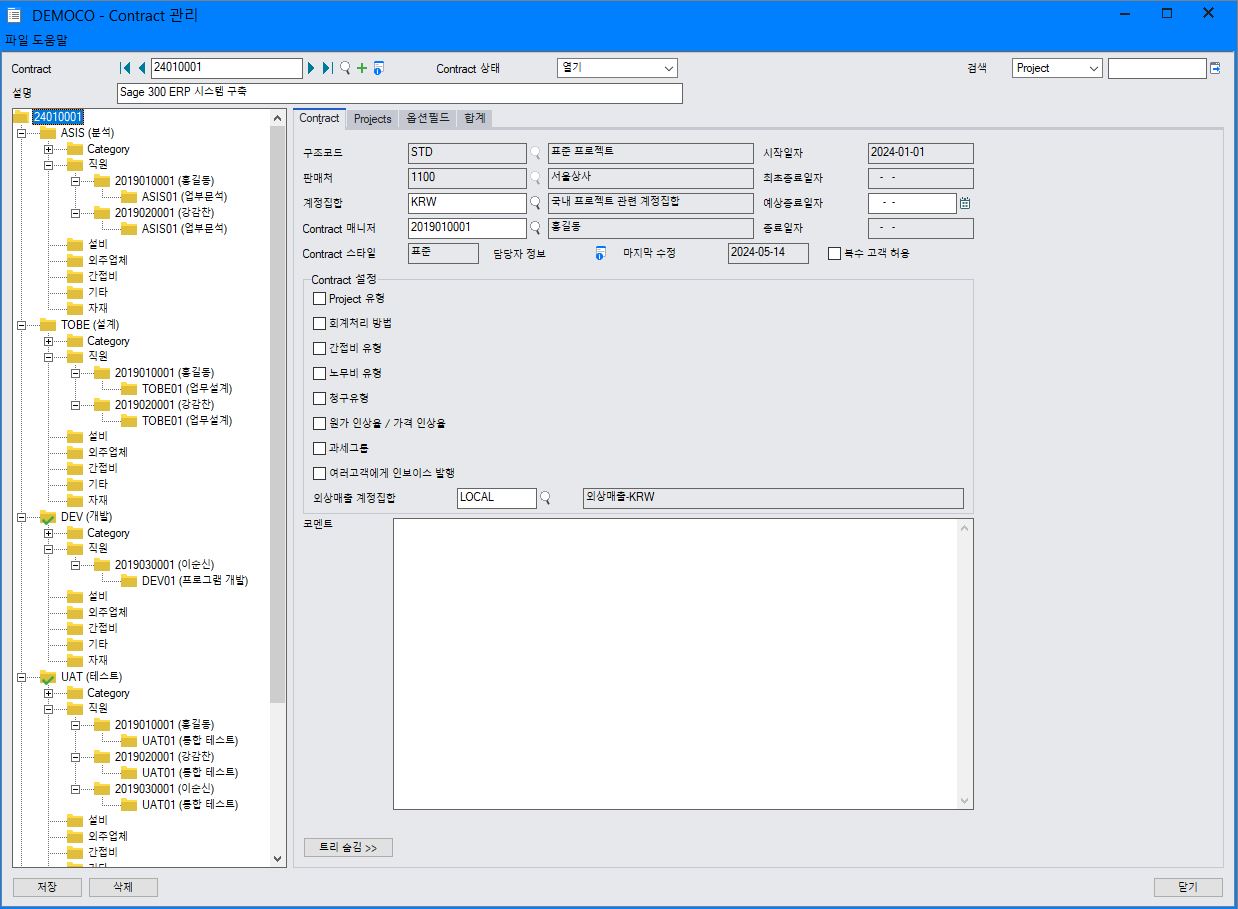
Task: Click the 담당자 정보 info icon
Action: pyautogui.click(x=600, y=254)
